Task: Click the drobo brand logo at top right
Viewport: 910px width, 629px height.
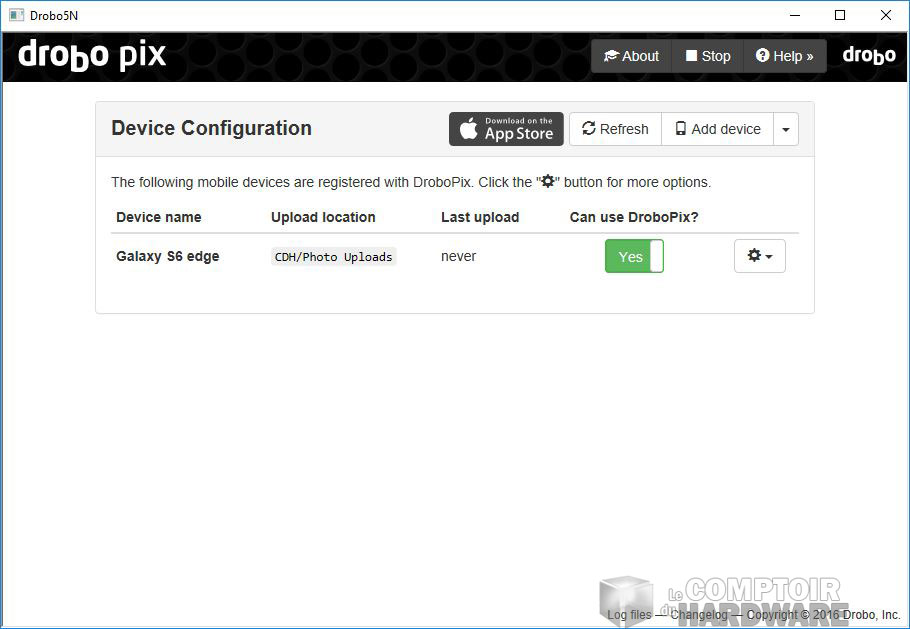Action: tap(868, 56)
